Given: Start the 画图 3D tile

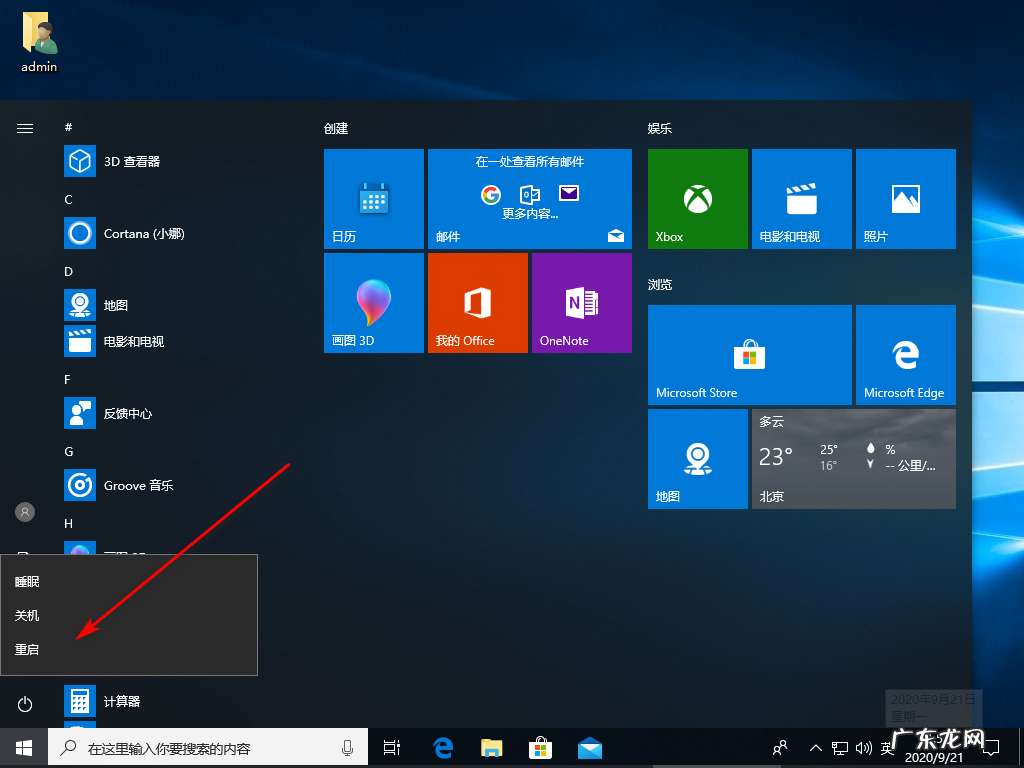Looking at the screenshot, I should click(373, 303).
